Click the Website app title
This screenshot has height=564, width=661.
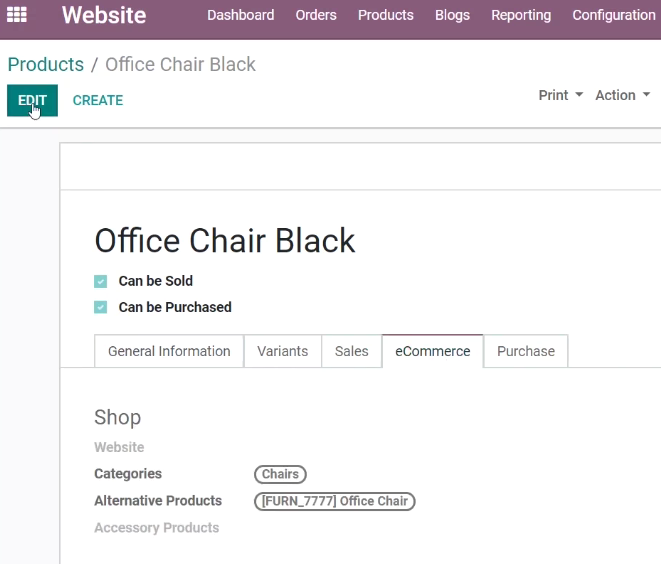click(104, 15)
